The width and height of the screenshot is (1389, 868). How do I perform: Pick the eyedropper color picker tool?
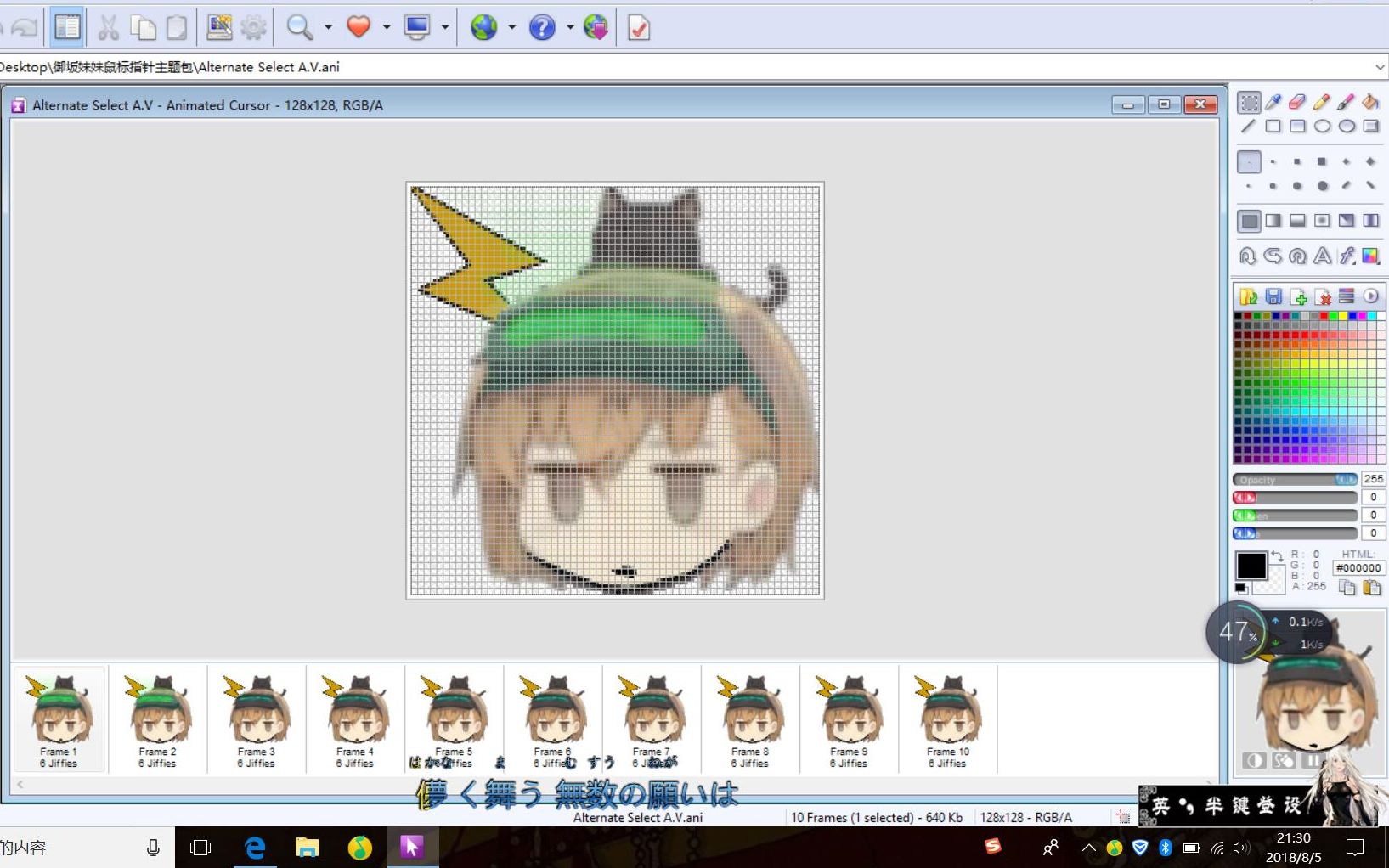1273,103
